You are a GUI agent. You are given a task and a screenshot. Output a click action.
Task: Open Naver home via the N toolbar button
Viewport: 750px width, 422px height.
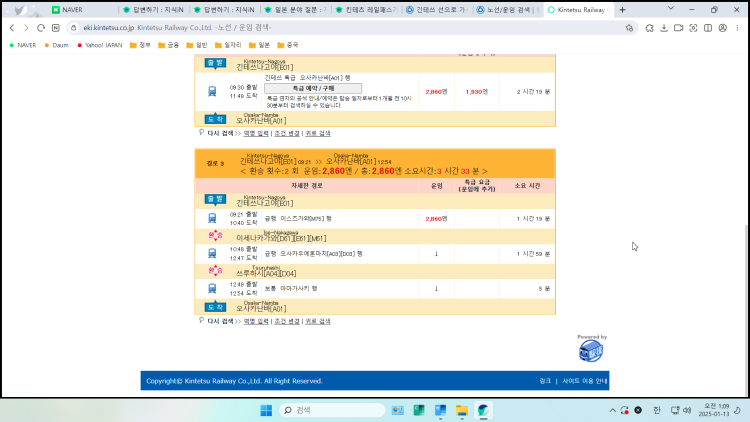(x=56, y=28)
